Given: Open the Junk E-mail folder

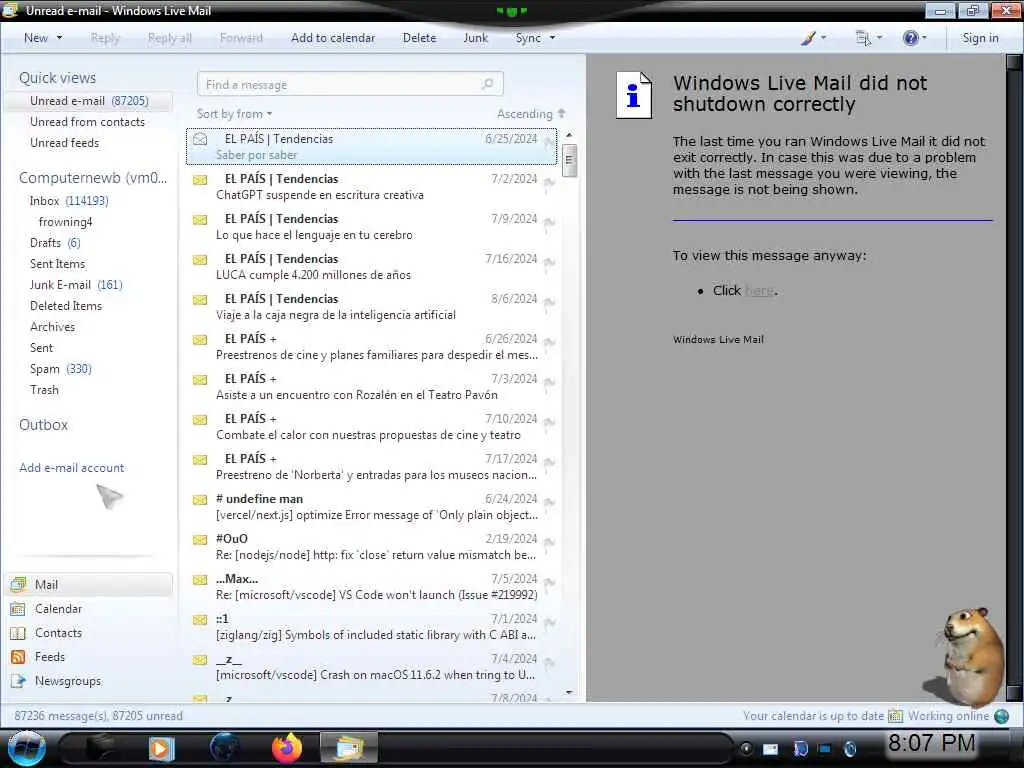Looking at the screenshot, I should [76, 285].
